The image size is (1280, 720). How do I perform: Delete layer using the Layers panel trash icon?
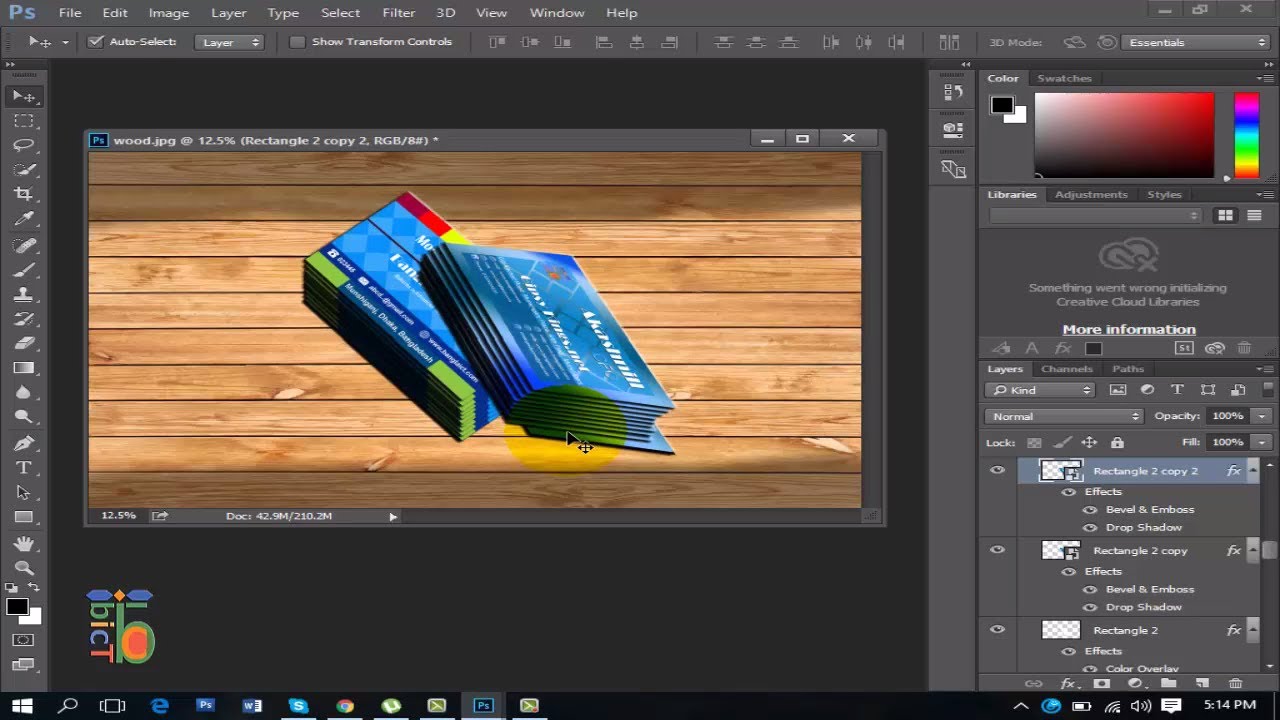coord(1236,684)
